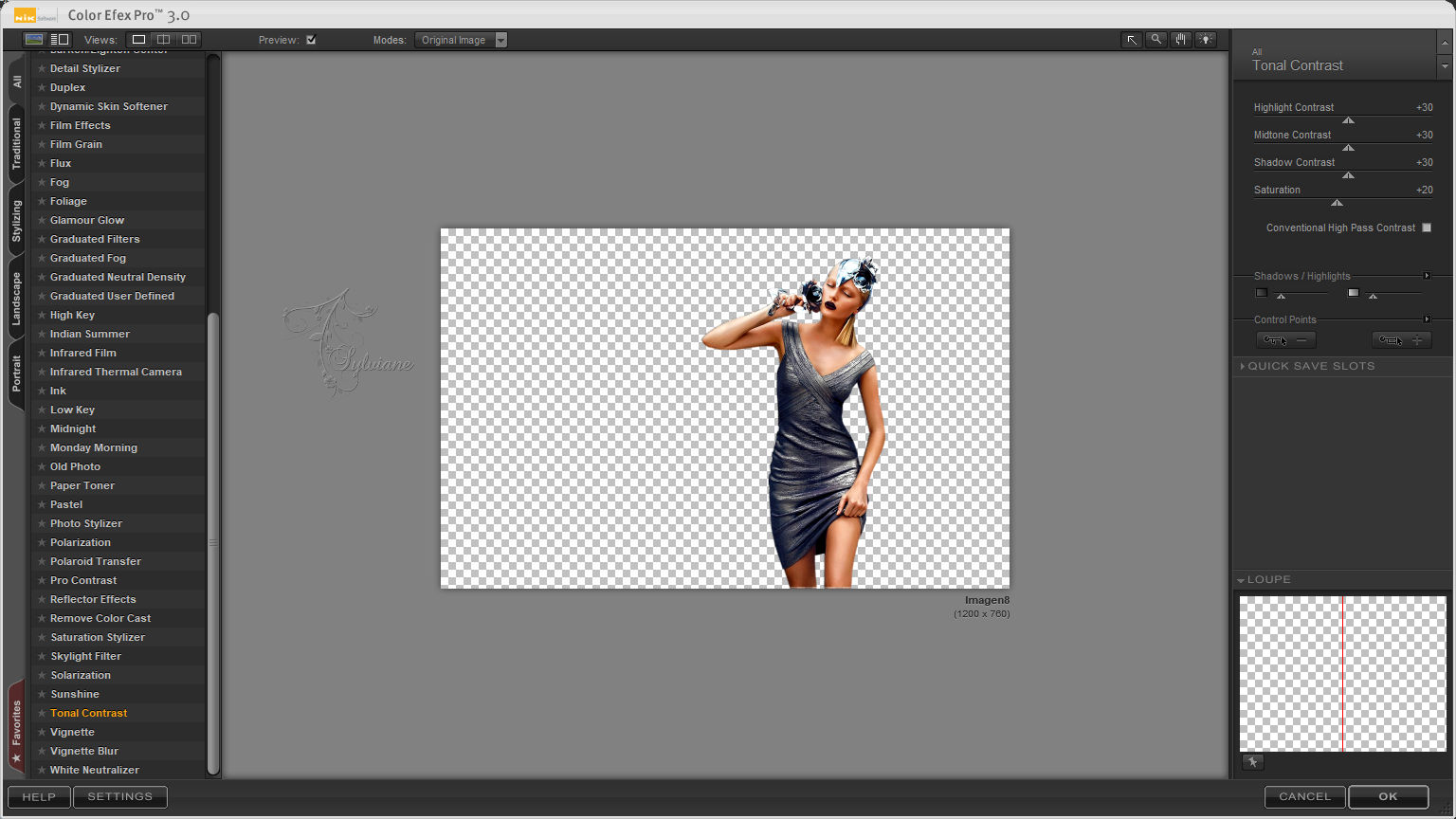
Task: Select the arrow pointer tool
Action: click(x=1132, y=40)
